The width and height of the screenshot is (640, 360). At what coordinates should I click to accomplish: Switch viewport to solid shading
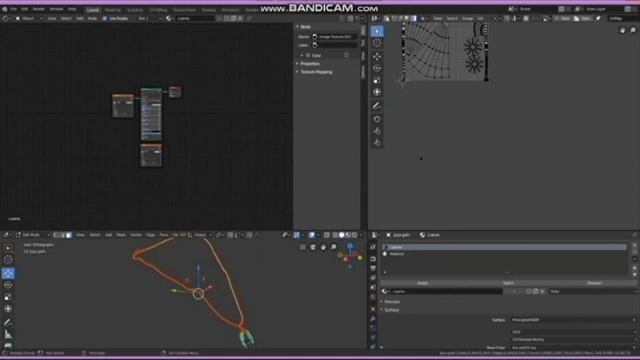tap(342, 235)
